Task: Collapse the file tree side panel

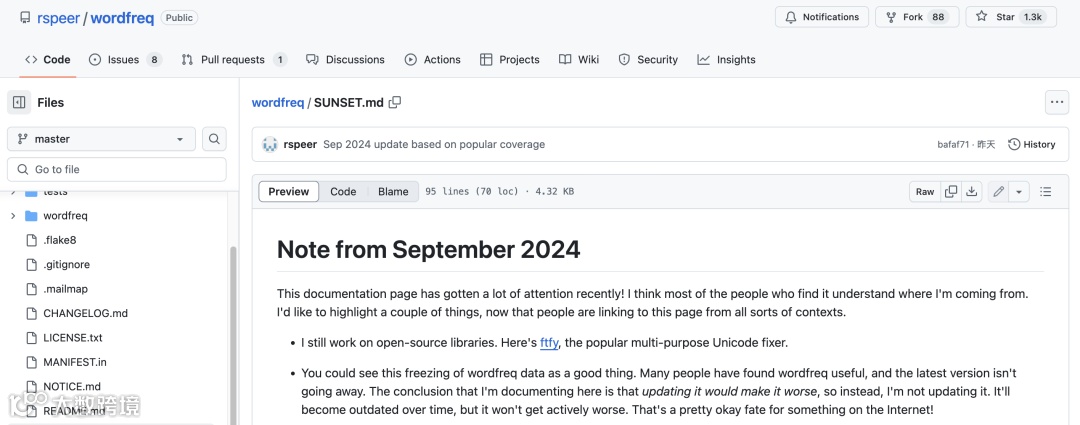Action: tap(19, 102)
